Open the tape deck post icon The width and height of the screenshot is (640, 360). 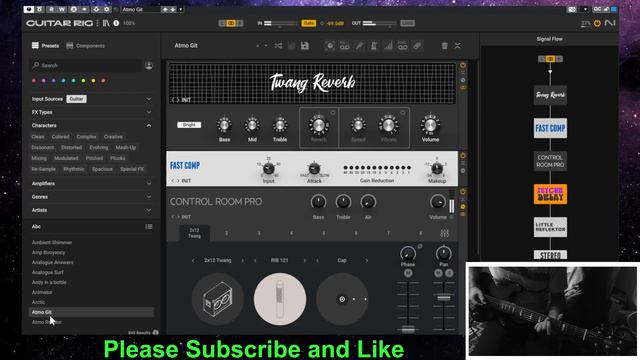coord(402,46)
